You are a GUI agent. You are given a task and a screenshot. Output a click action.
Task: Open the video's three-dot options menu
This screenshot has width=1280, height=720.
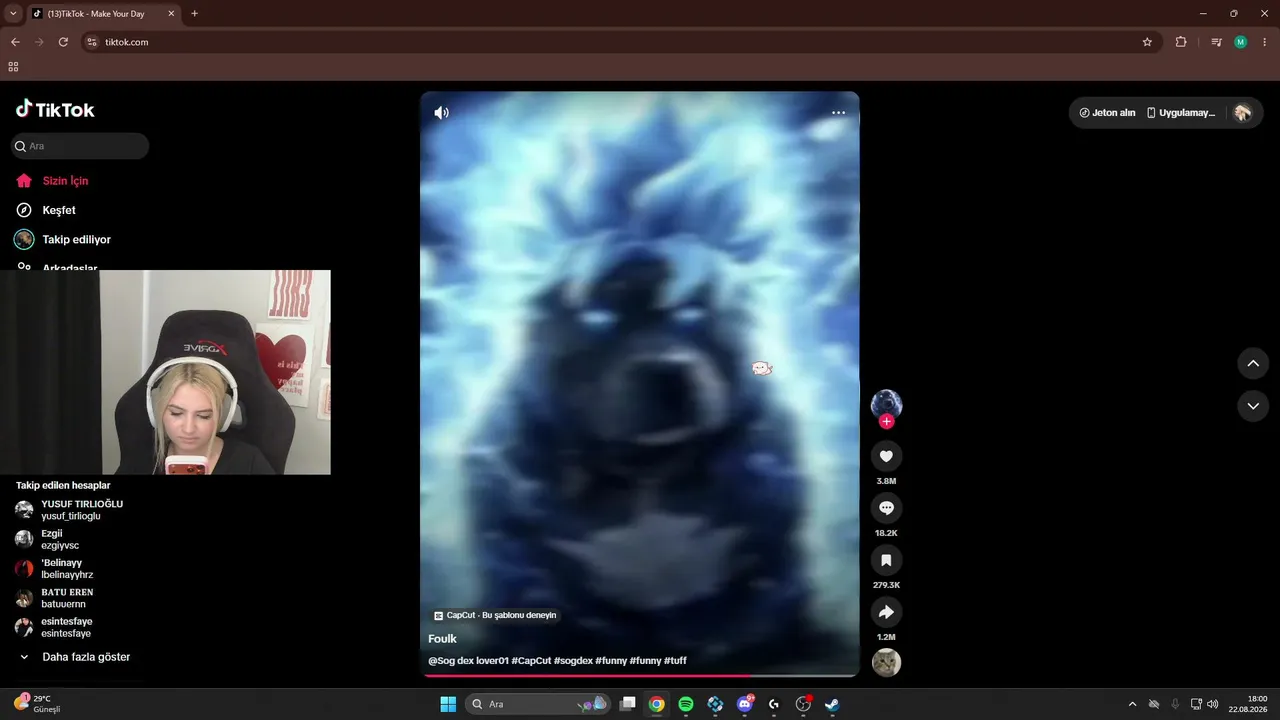(838, 112)
